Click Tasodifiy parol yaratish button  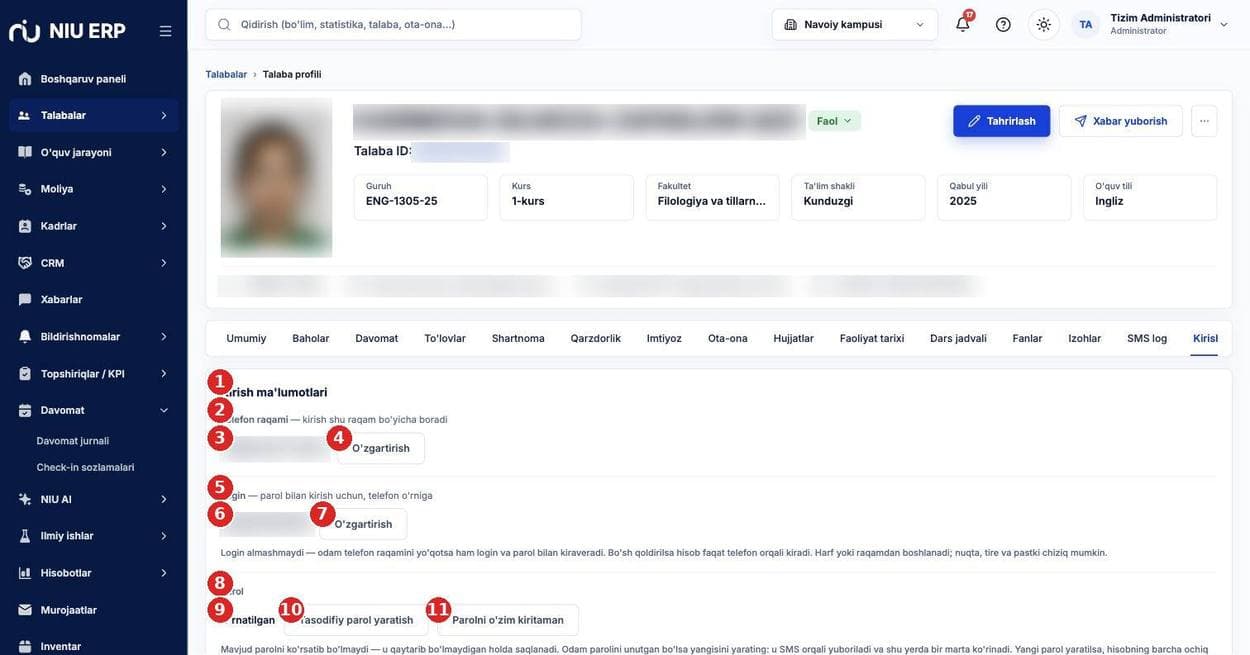356,620
